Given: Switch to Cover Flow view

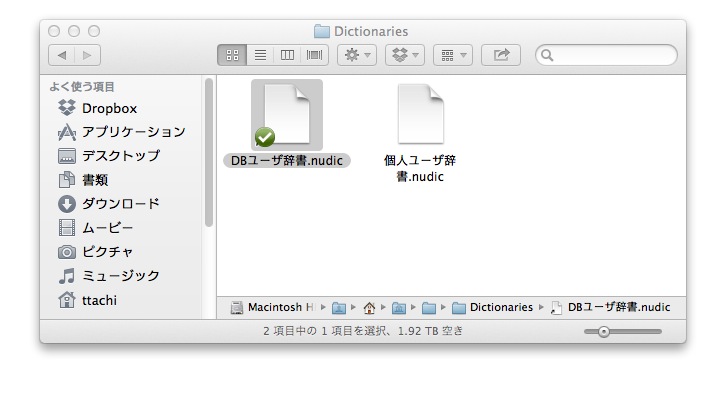Looking at the screenshot, I should coord(315,55).
